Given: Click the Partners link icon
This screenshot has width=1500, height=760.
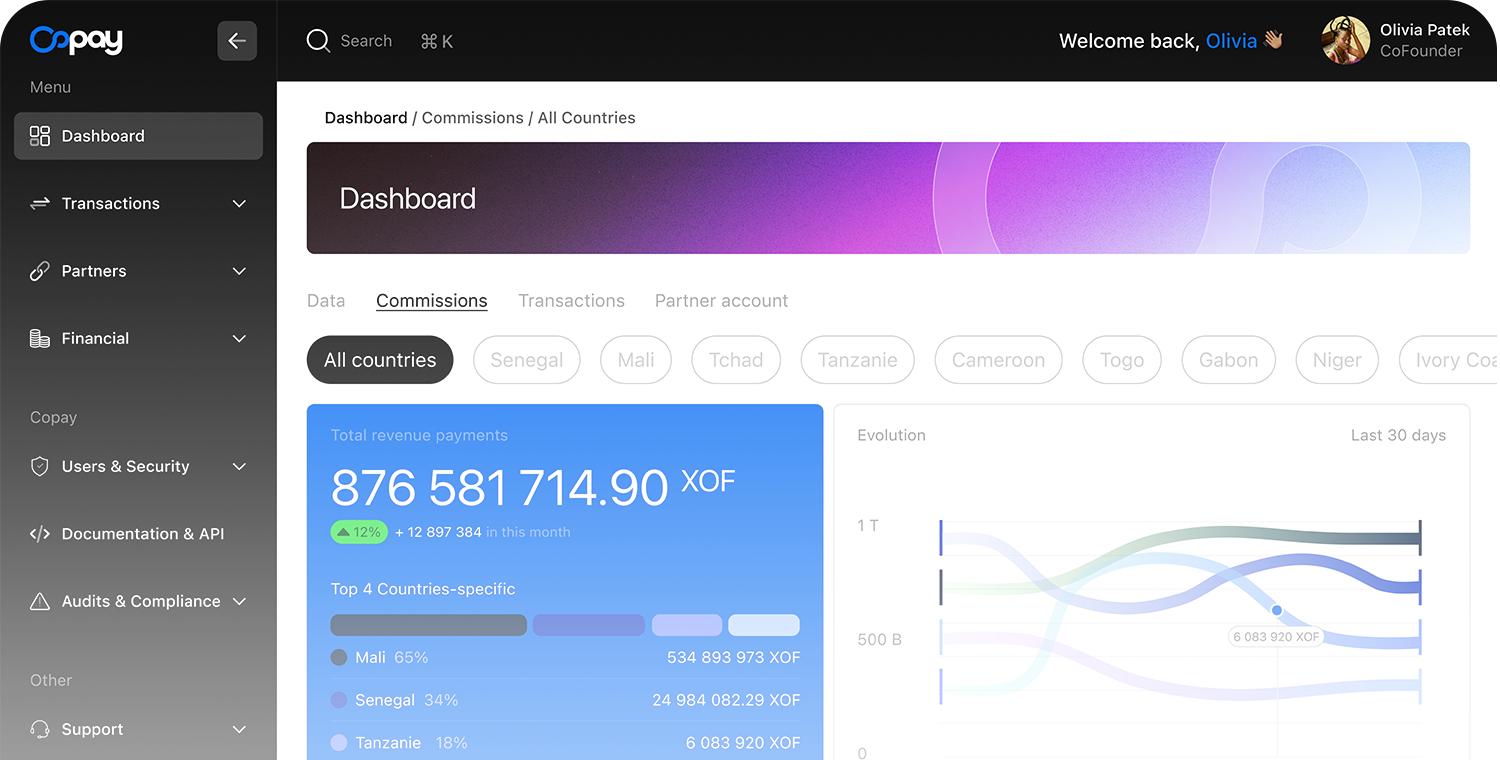Looking at the screenshot, I should pyautogui.click(x=40, y=271).
